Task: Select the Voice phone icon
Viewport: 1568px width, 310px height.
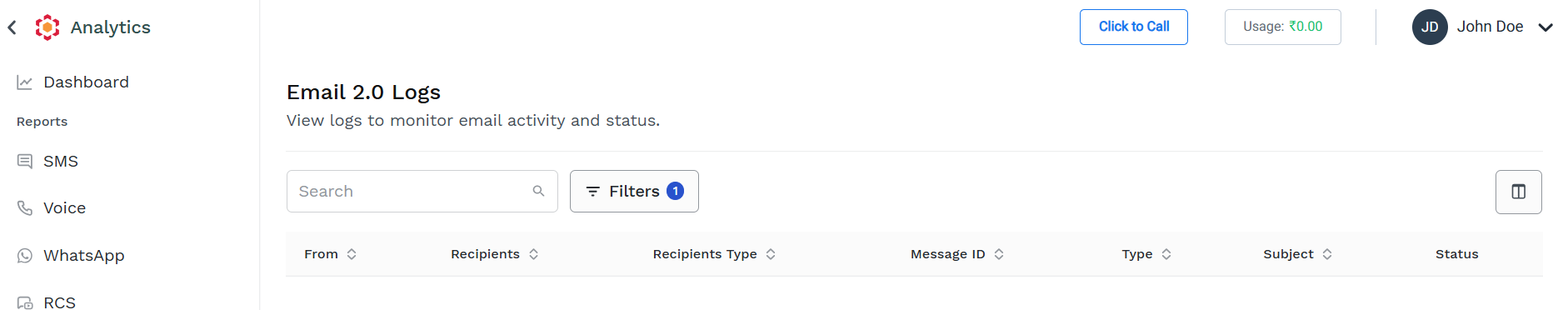Action: pyautogui.click(x=25, y=208)
